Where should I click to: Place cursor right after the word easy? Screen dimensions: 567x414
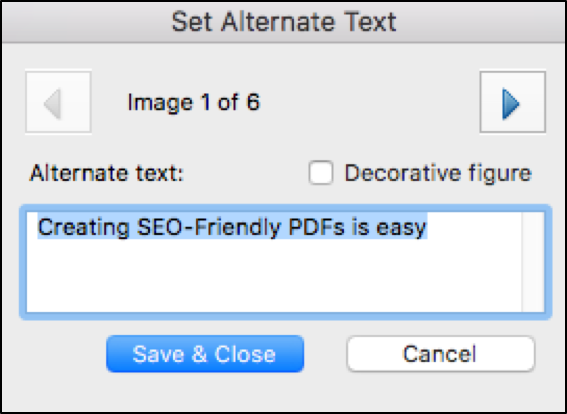pyautogui.click(x=428, y=228)
